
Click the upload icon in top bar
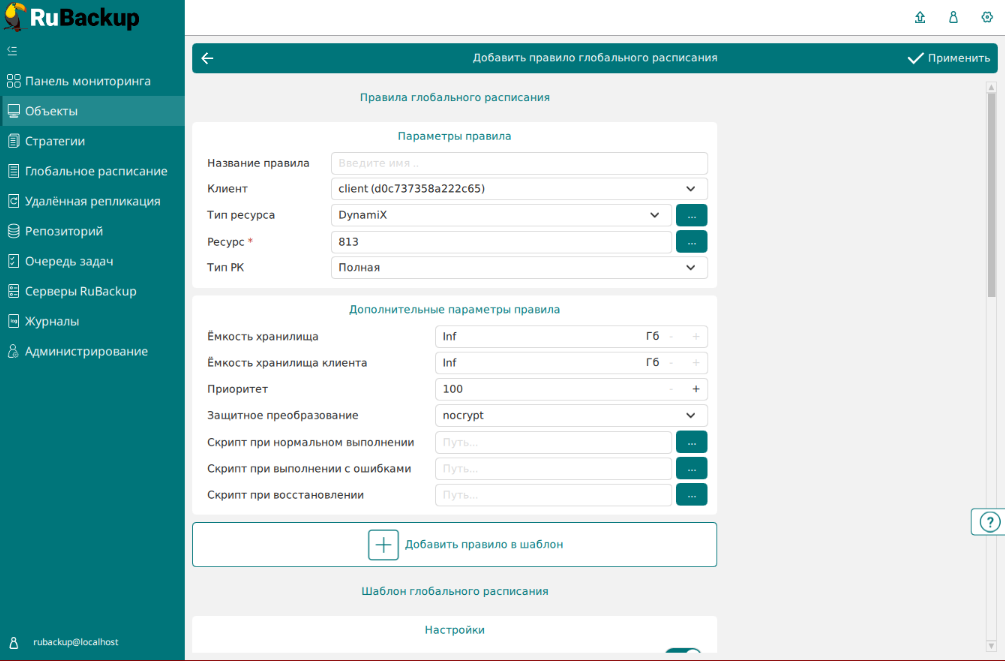pos(920,17)
